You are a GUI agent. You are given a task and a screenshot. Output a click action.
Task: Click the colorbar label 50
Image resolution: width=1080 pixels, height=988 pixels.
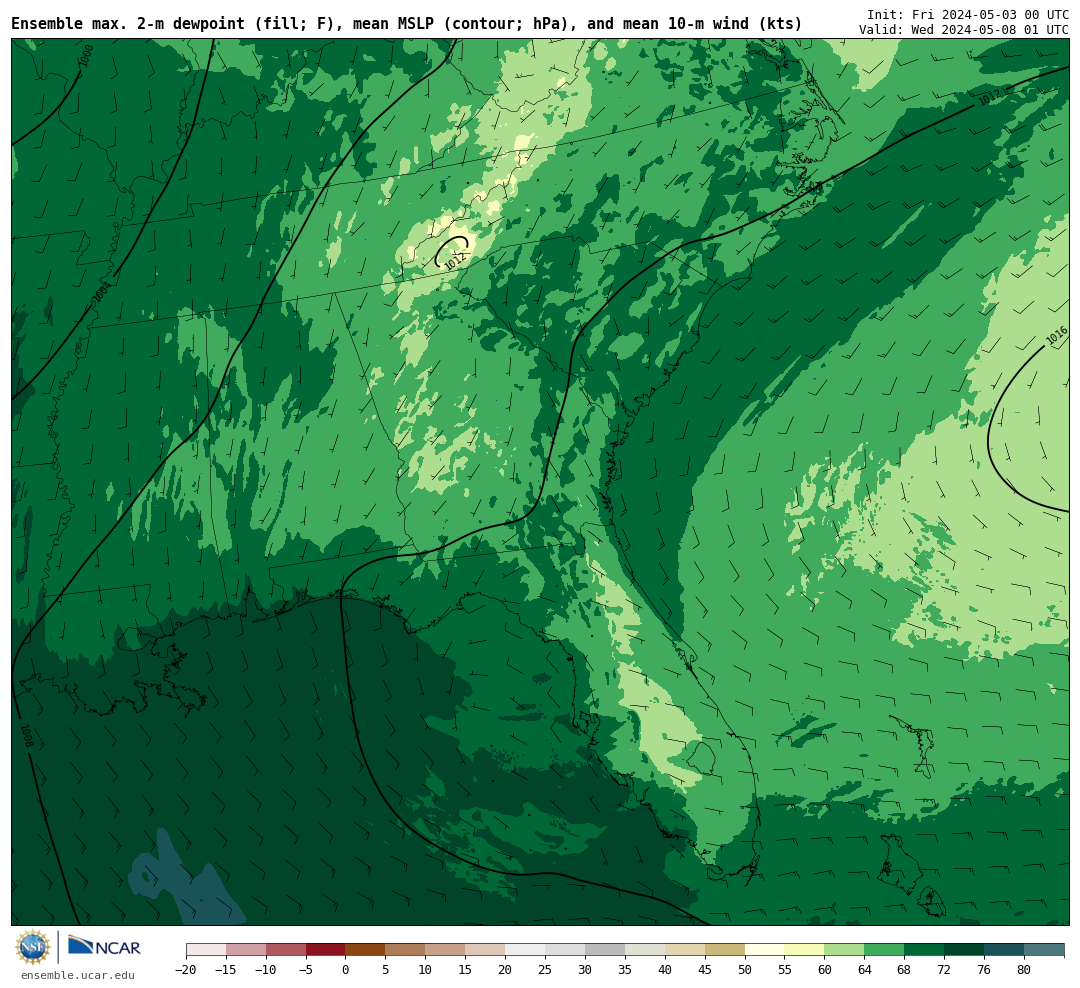745,970
